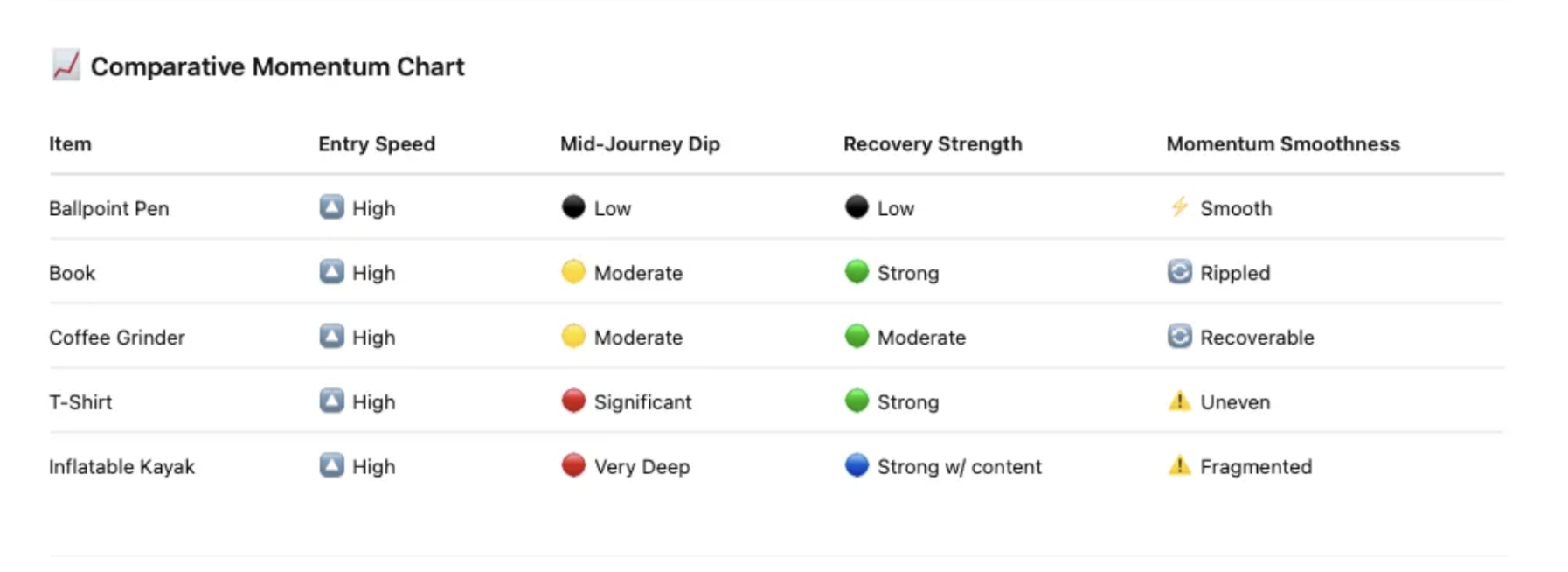
Task: Click the warning icon beside Fragmented
Action: pos(1179,466)
